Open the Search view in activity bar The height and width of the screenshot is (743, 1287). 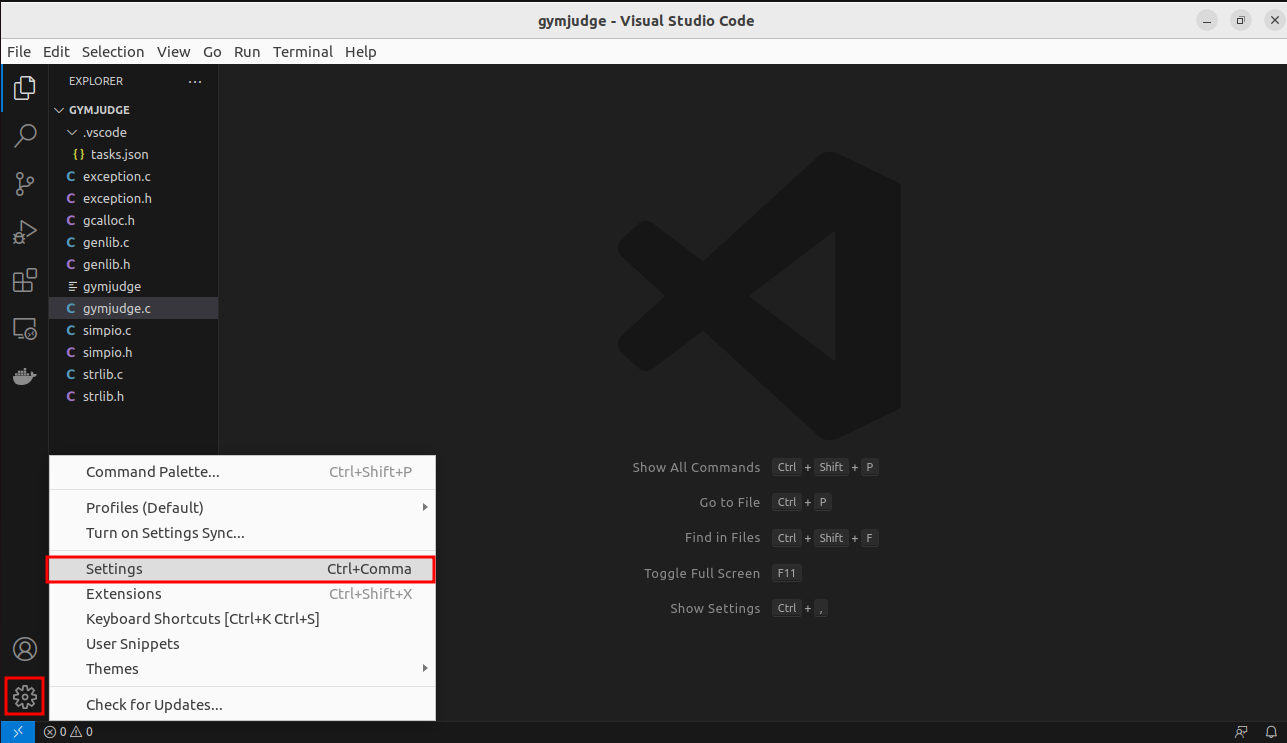[x=25, y=136]
